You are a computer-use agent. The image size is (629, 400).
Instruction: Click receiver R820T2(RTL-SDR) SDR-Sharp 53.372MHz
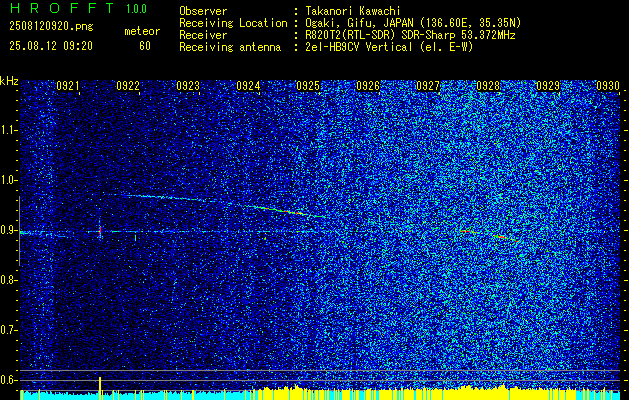point(410,35)
